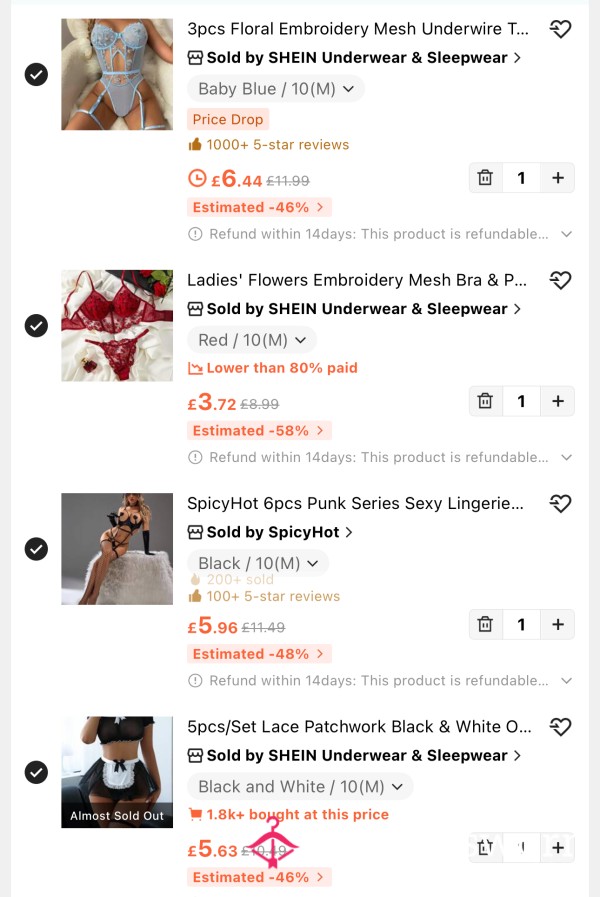Click the Estimated -48% discount tag
This screenshot has height=897, width=600.
click(258, 654)
